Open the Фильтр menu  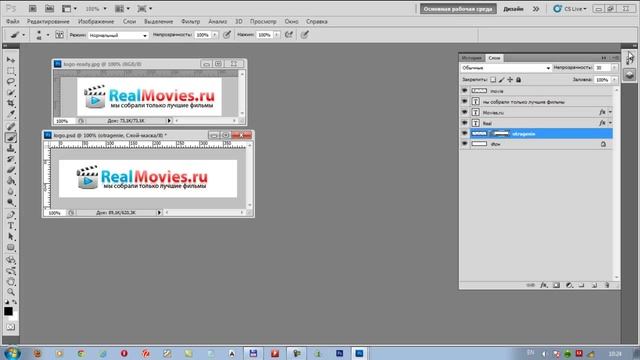191,22
